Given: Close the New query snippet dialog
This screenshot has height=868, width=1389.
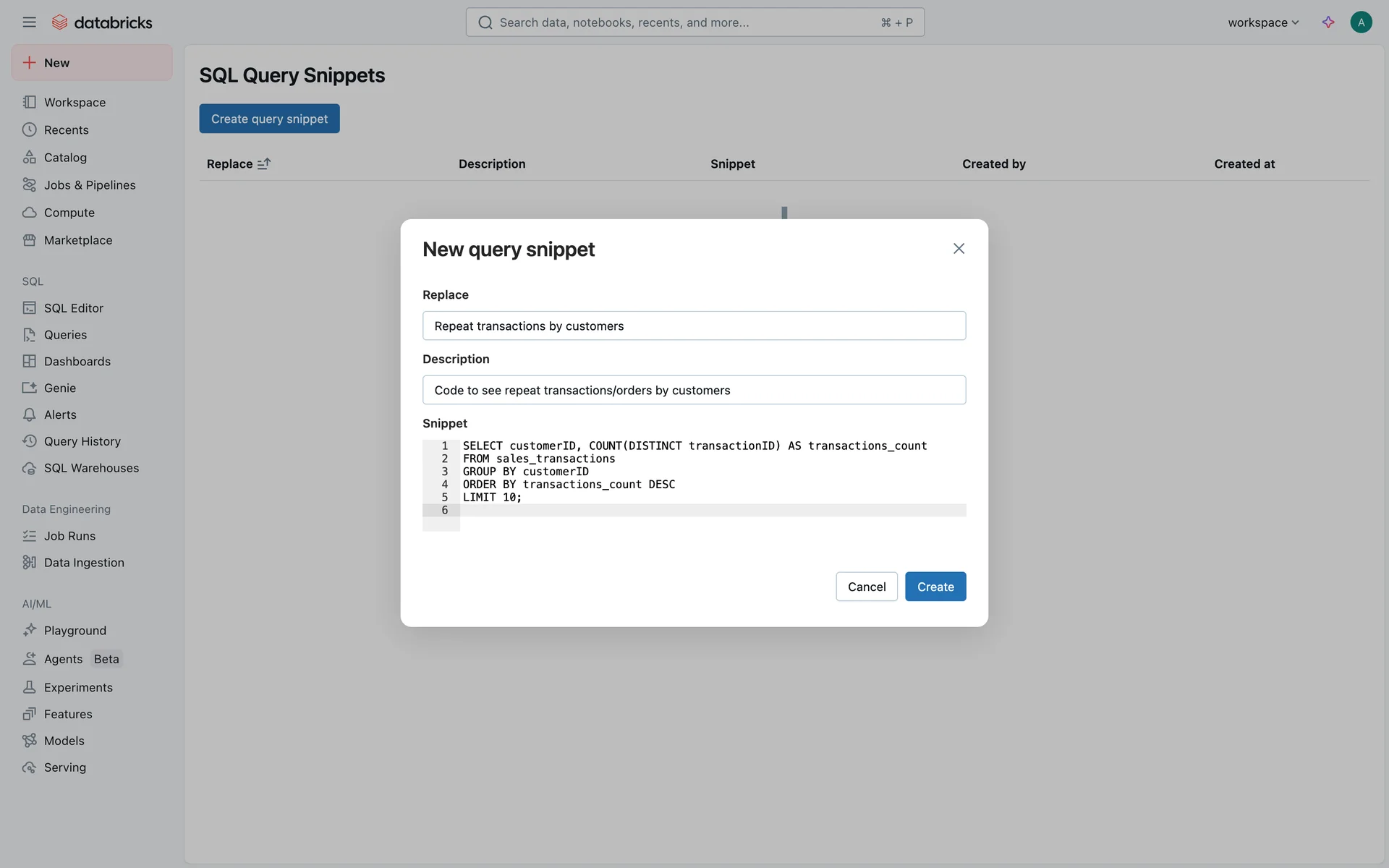Looking at the screenshot, I should (959, 249).
